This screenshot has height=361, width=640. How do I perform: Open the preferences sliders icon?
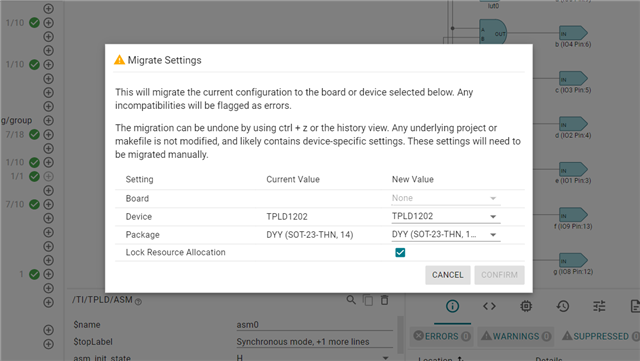(599, 306)
